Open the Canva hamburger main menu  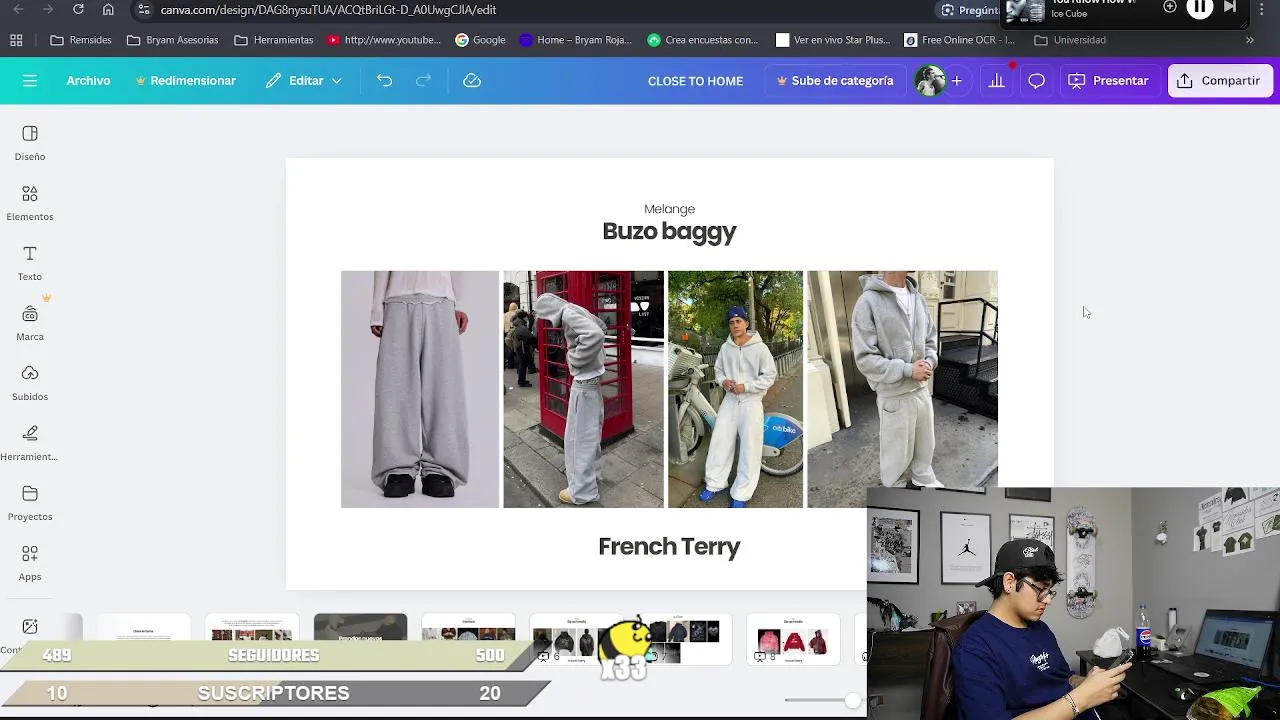point(30,80)
